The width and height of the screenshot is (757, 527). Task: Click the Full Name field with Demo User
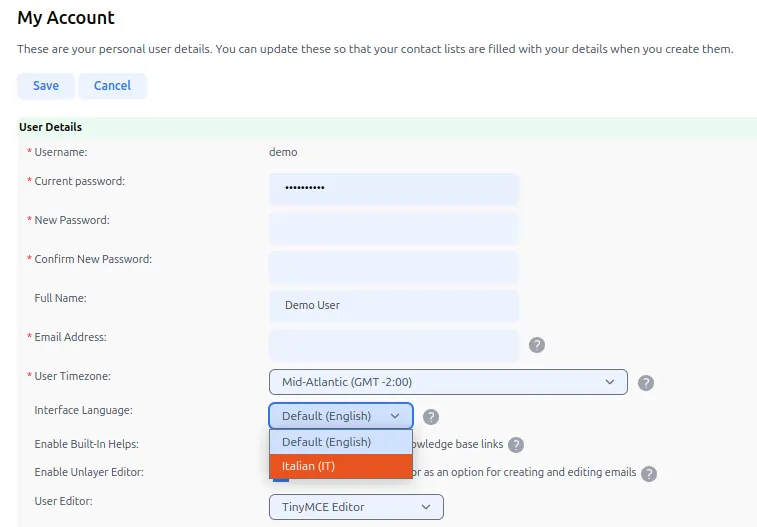[x=393, y=306]
